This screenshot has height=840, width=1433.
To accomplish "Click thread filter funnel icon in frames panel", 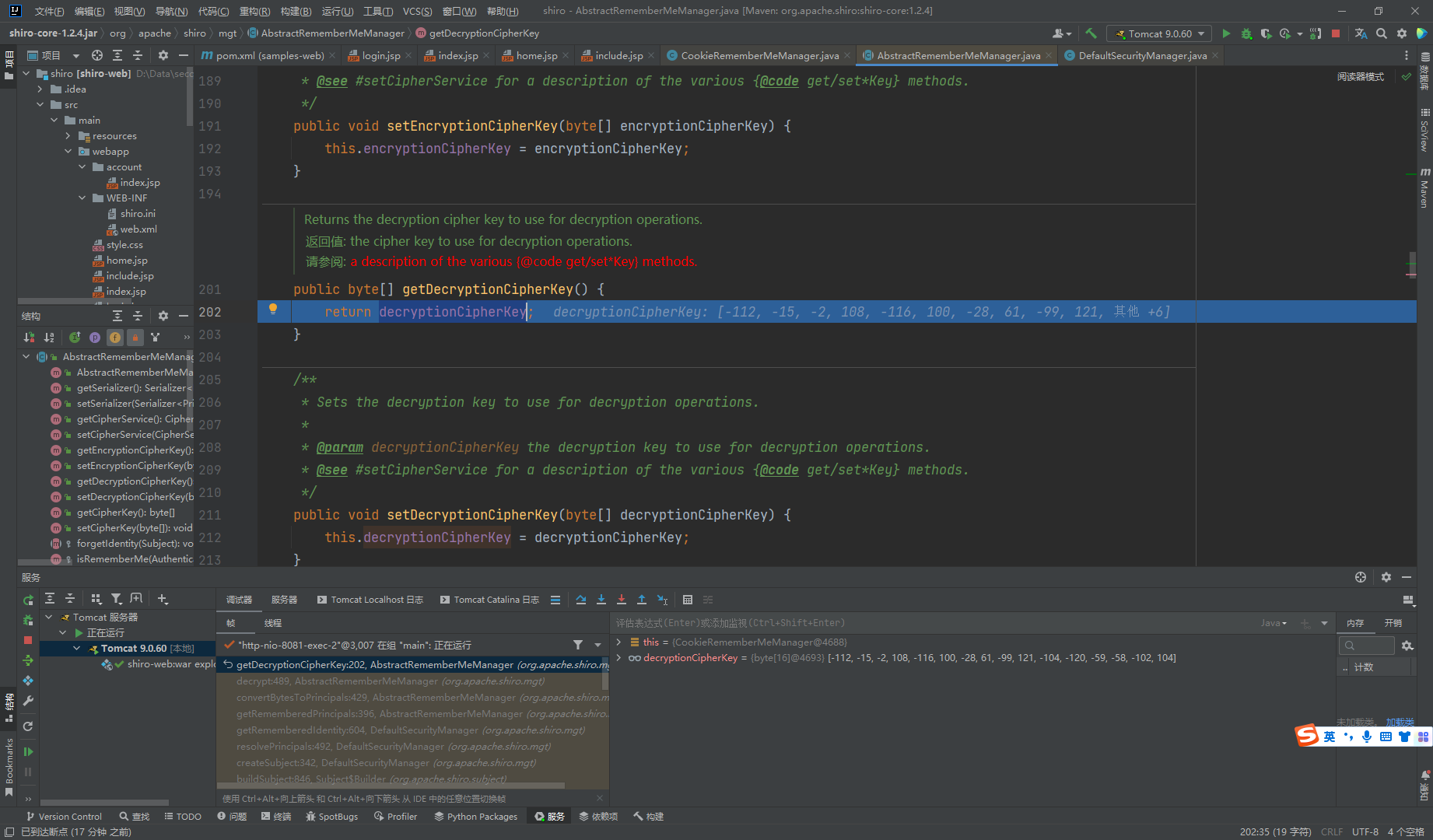I will pyautogui.click(x=578, y=645).
